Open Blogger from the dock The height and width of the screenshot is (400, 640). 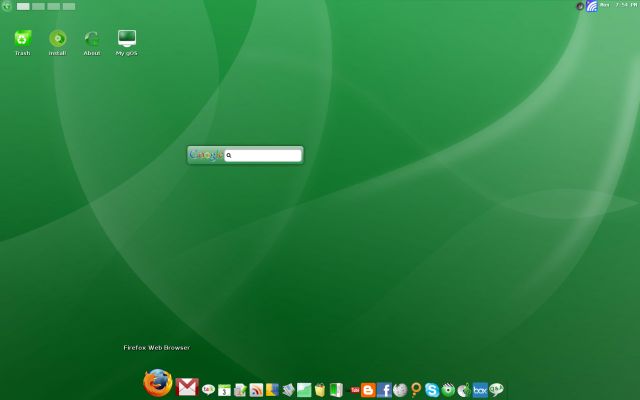click(368, 390)
